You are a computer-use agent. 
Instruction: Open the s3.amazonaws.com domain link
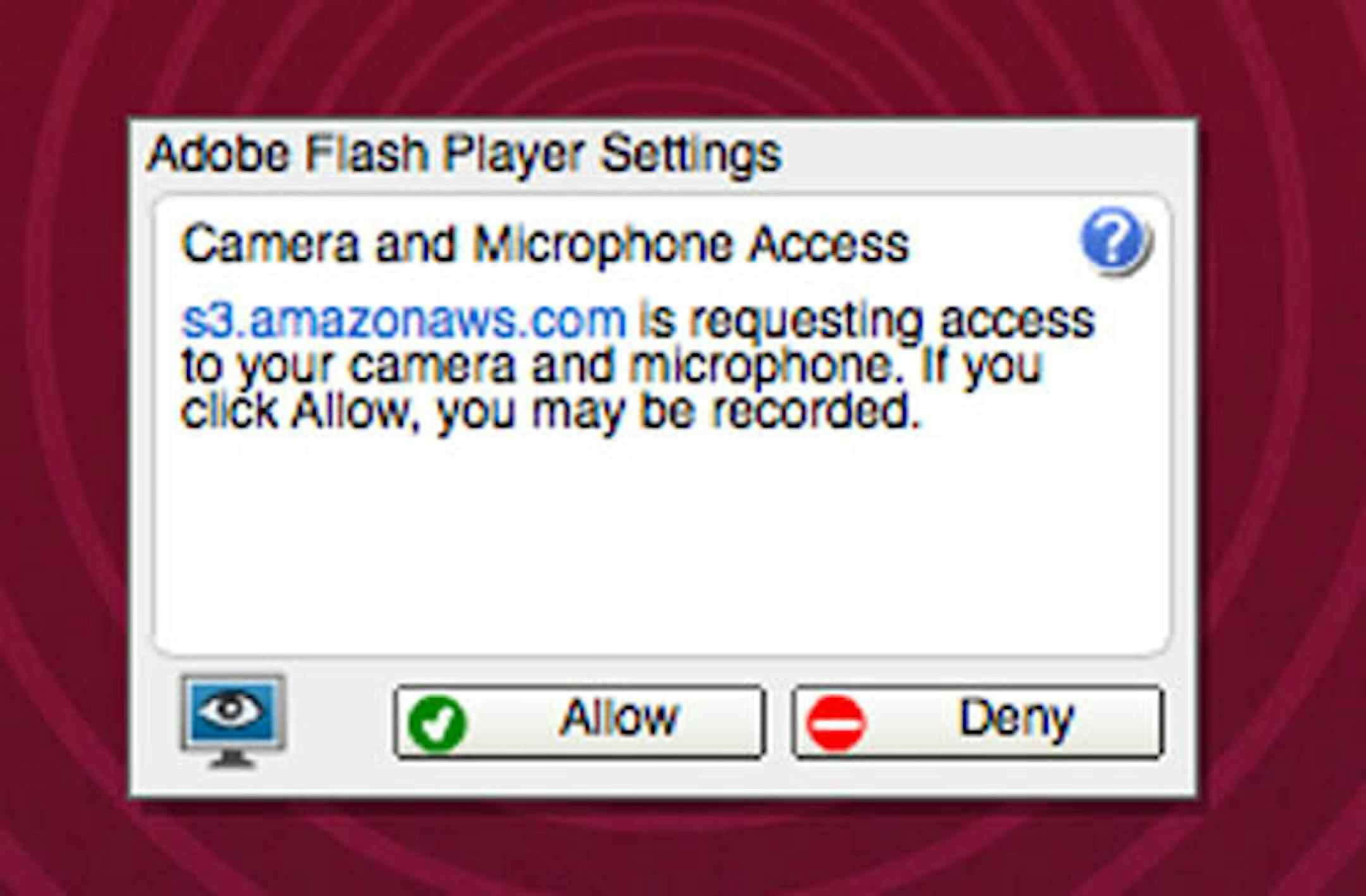pyautogui.click(x=403, y=320)
